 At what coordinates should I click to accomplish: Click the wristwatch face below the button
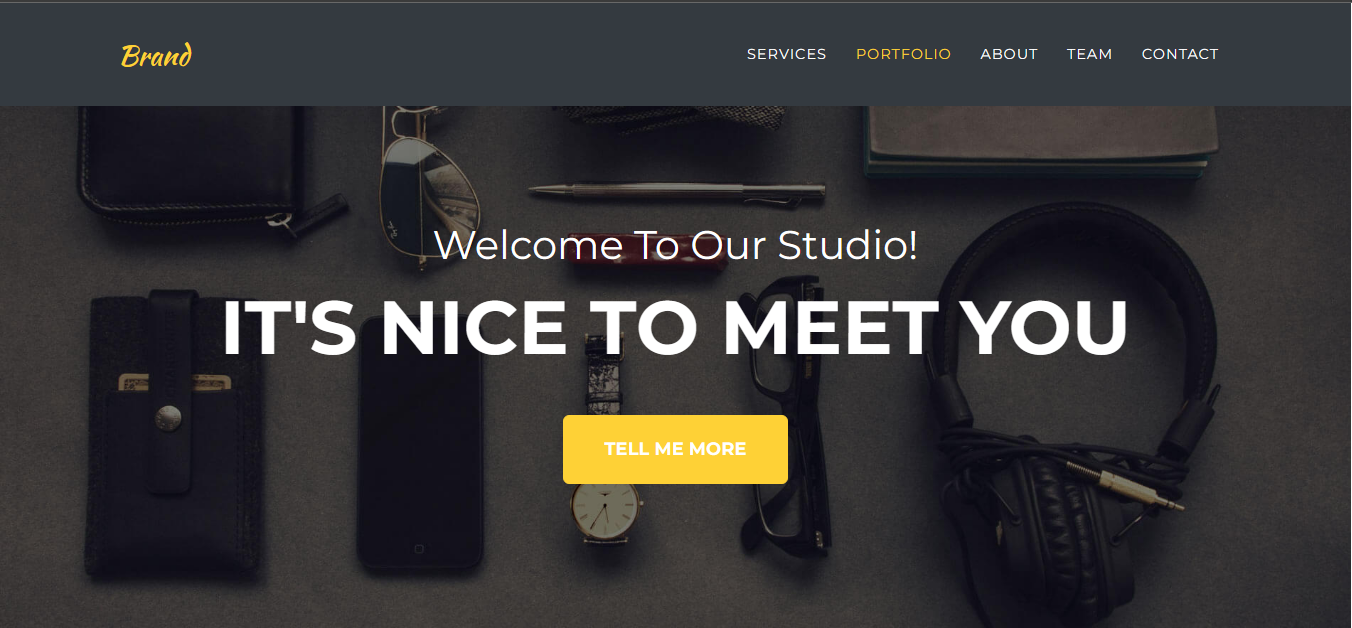coord(605,508)
